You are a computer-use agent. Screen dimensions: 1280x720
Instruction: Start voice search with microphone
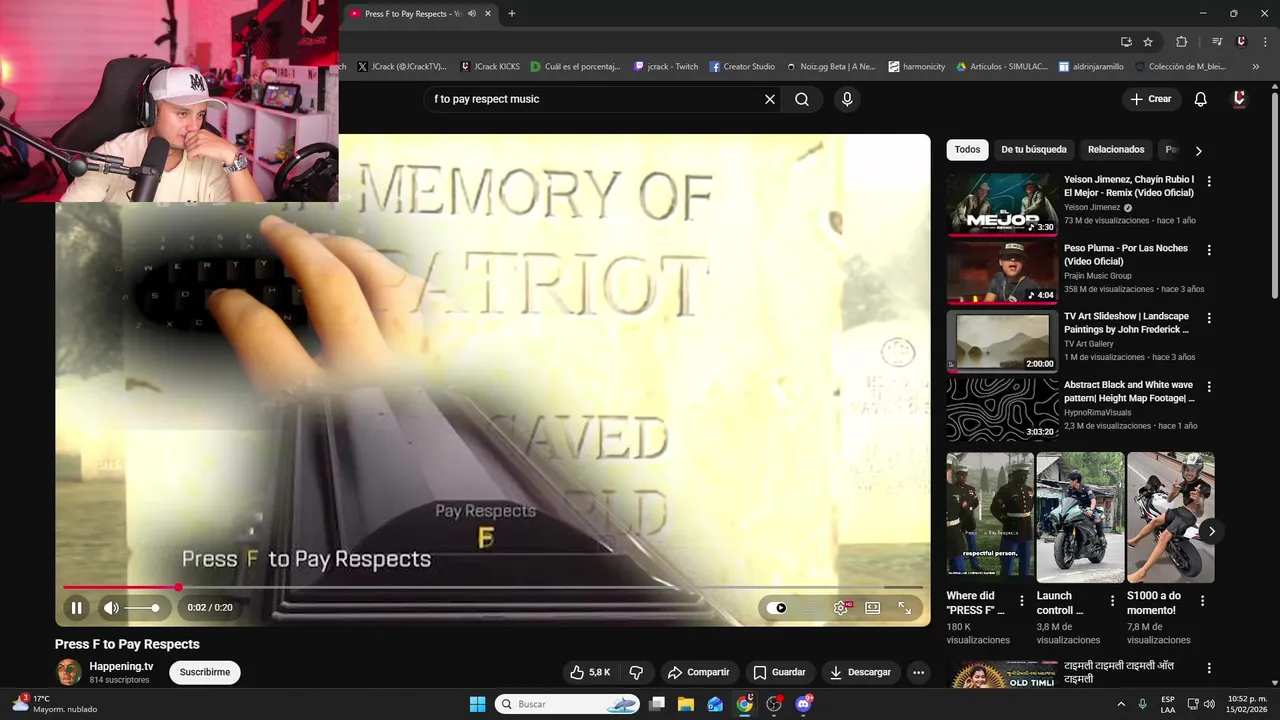847,99
